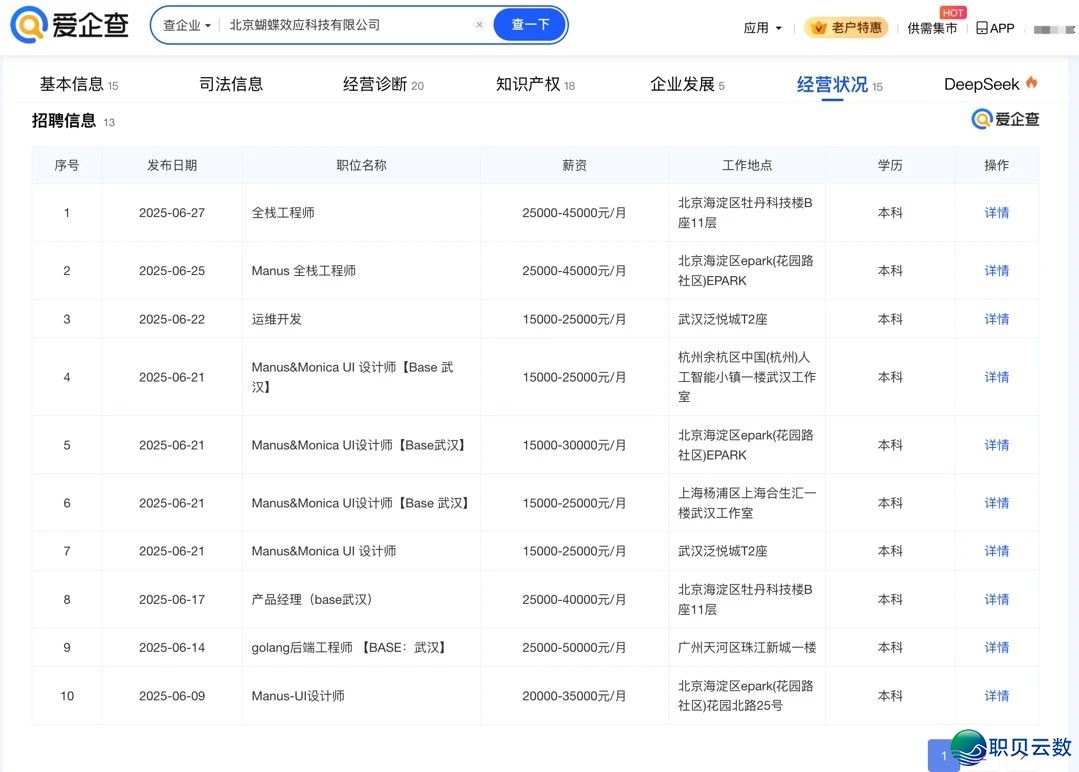
Task: Click location 北京海淀区epark 花园北路25号
Action: pyautogui.click(x=745, y=696)
